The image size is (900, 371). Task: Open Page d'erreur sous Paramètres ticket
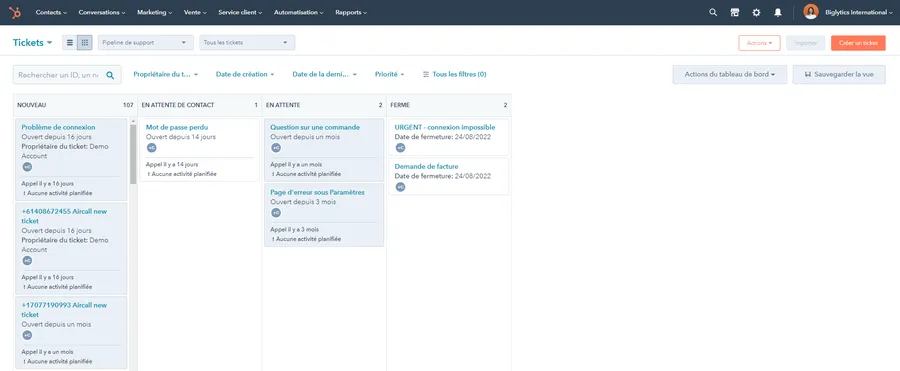click(317, 192)
